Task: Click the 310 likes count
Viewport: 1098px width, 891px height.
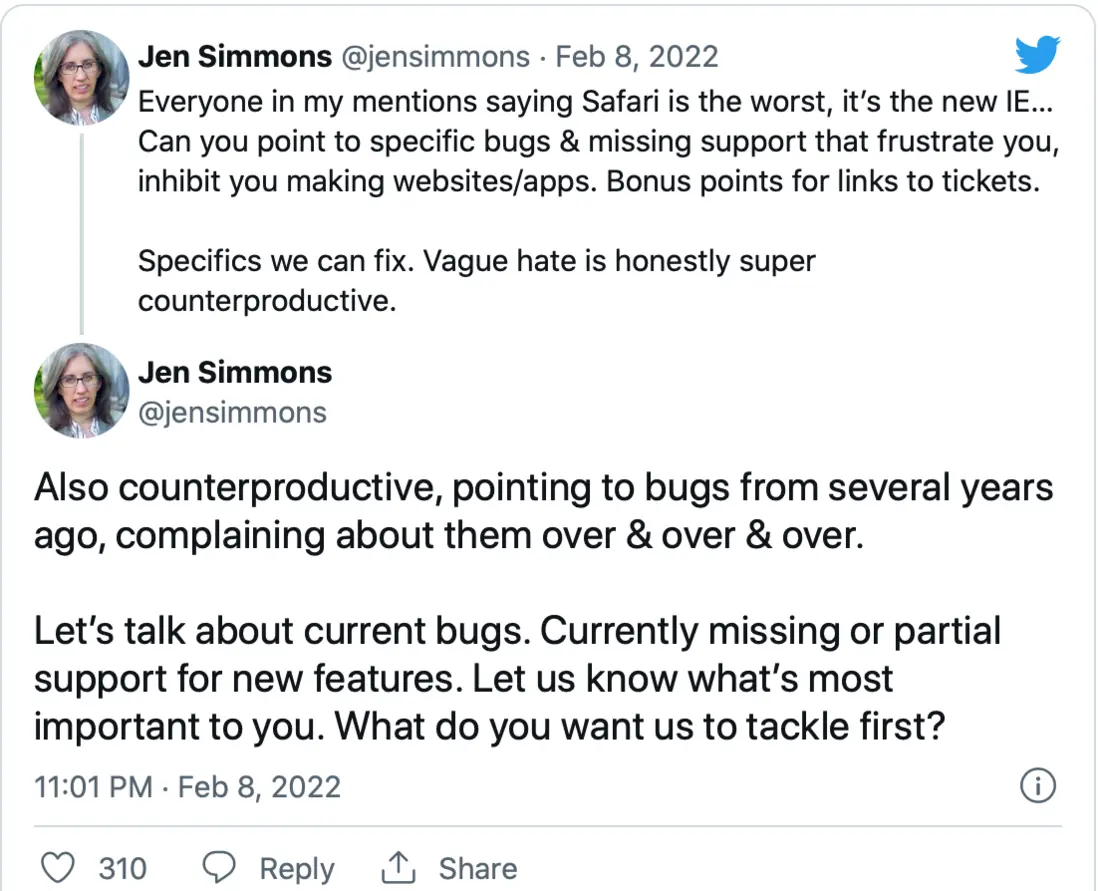Action: point(122,868)
